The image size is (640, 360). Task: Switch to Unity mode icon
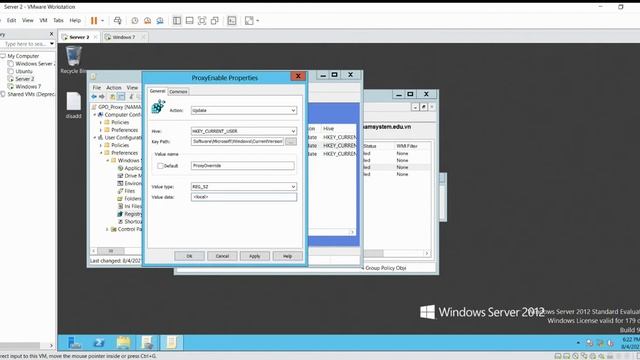pos(215,20)
